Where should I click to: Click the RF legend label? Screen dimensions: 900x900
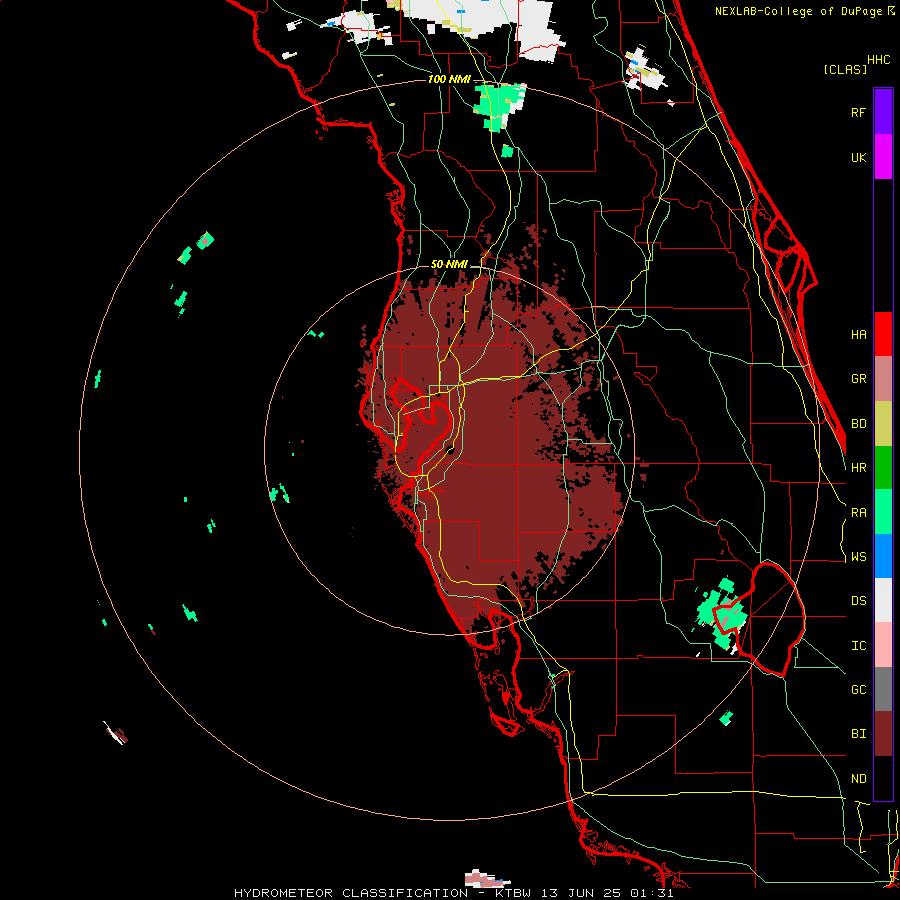pyautogui.click(x=858, y=112)
